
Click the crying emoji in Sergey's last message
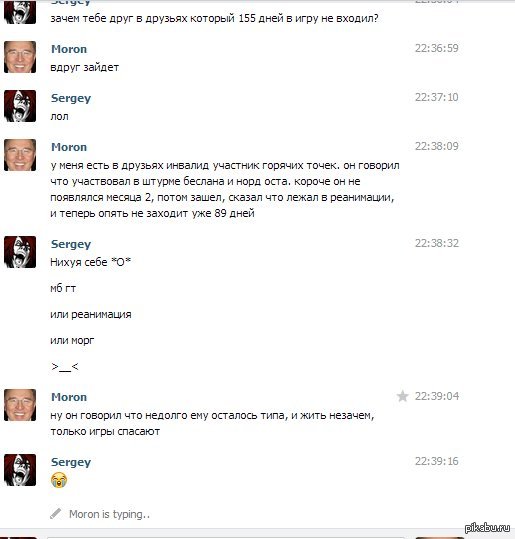[x=59, y=480]
